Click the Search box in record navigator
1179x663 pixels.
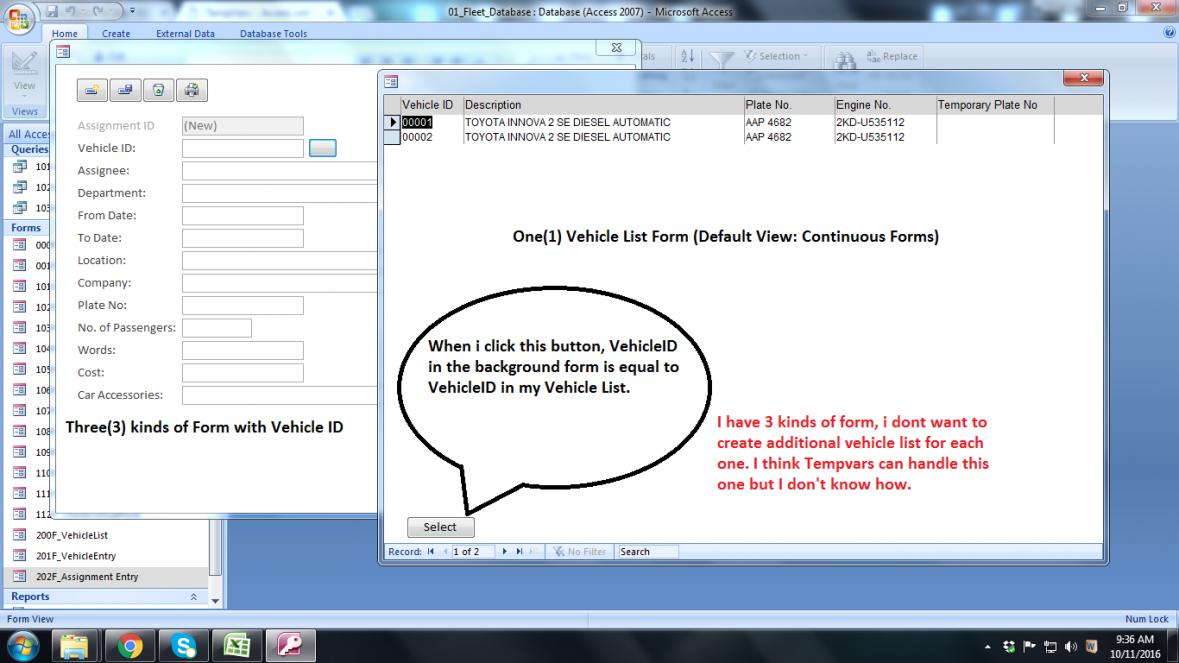[x=647, y=552]
